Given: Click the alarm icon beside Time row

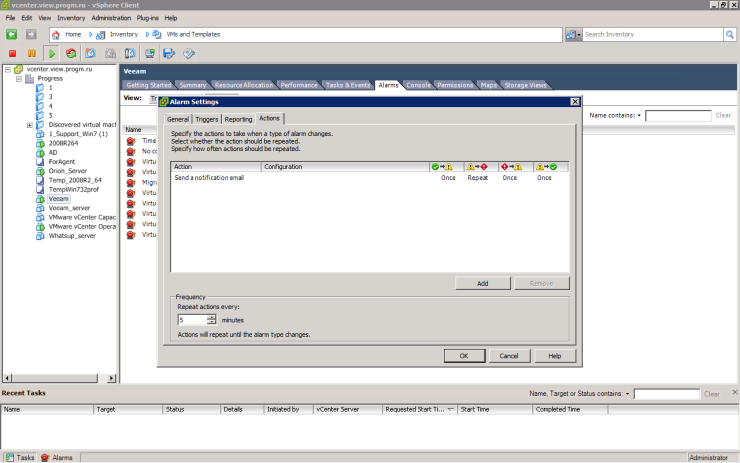Looking at the screenshot, I should [131, 141].
